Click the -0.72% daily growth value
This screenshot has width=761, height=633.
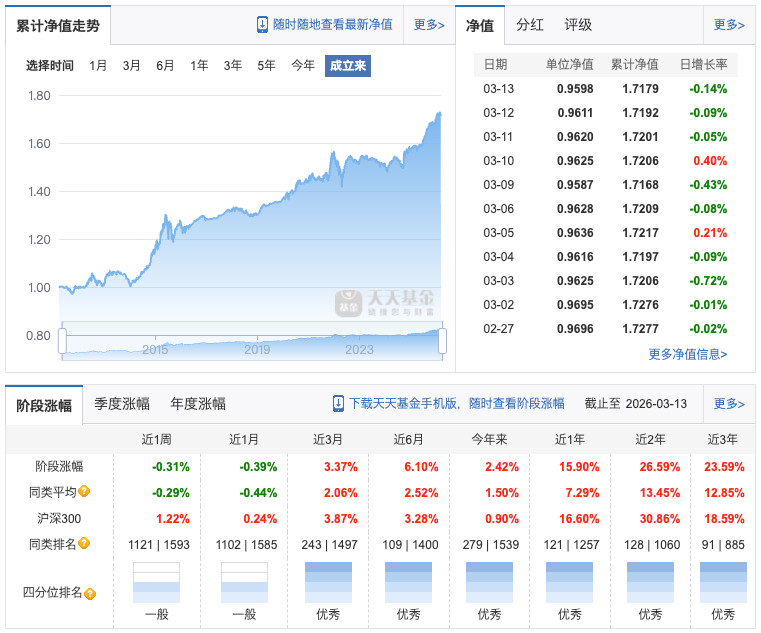[x=708, y=281]
